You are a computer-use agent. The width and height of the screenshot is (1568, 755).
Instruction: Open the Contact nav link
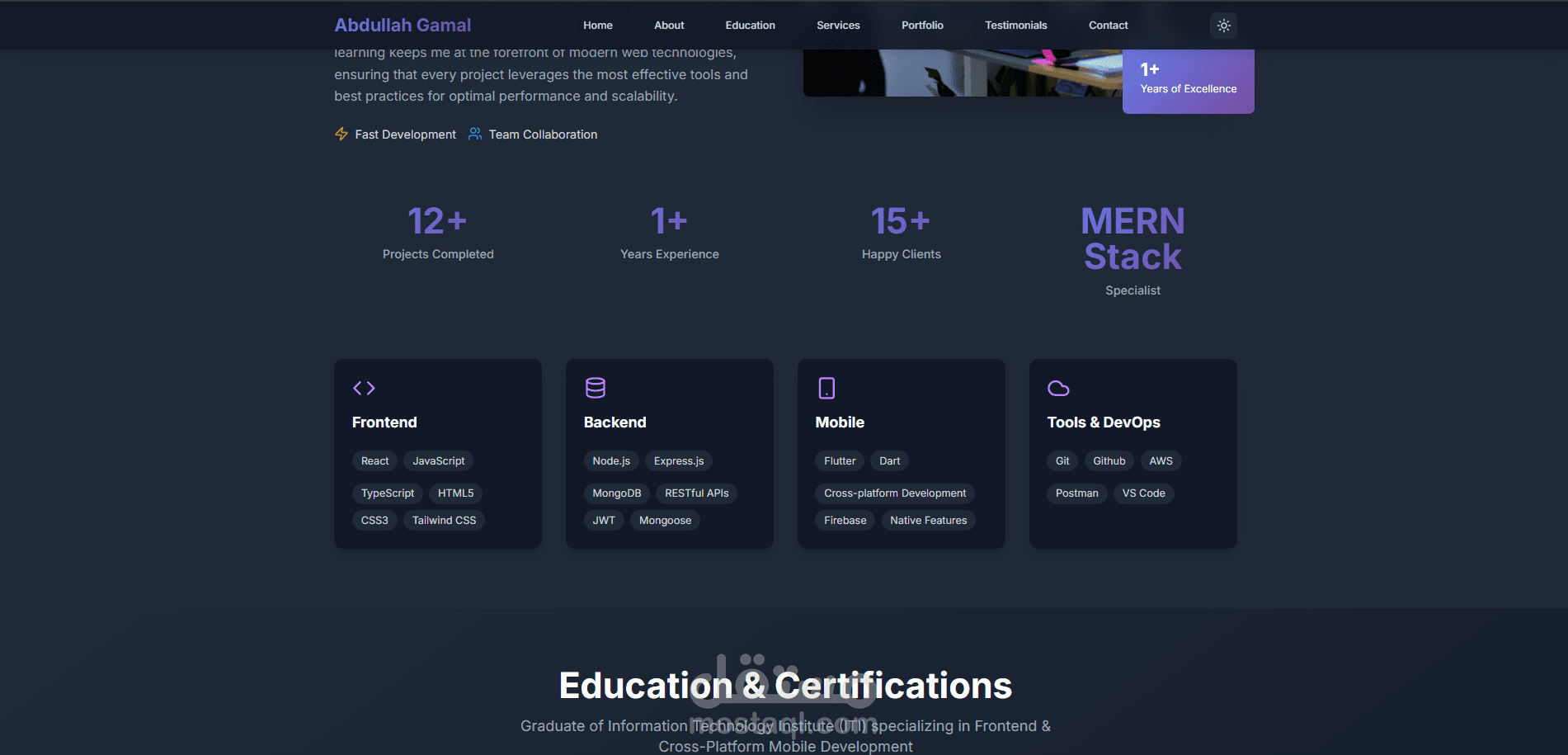click(1109, 26)
